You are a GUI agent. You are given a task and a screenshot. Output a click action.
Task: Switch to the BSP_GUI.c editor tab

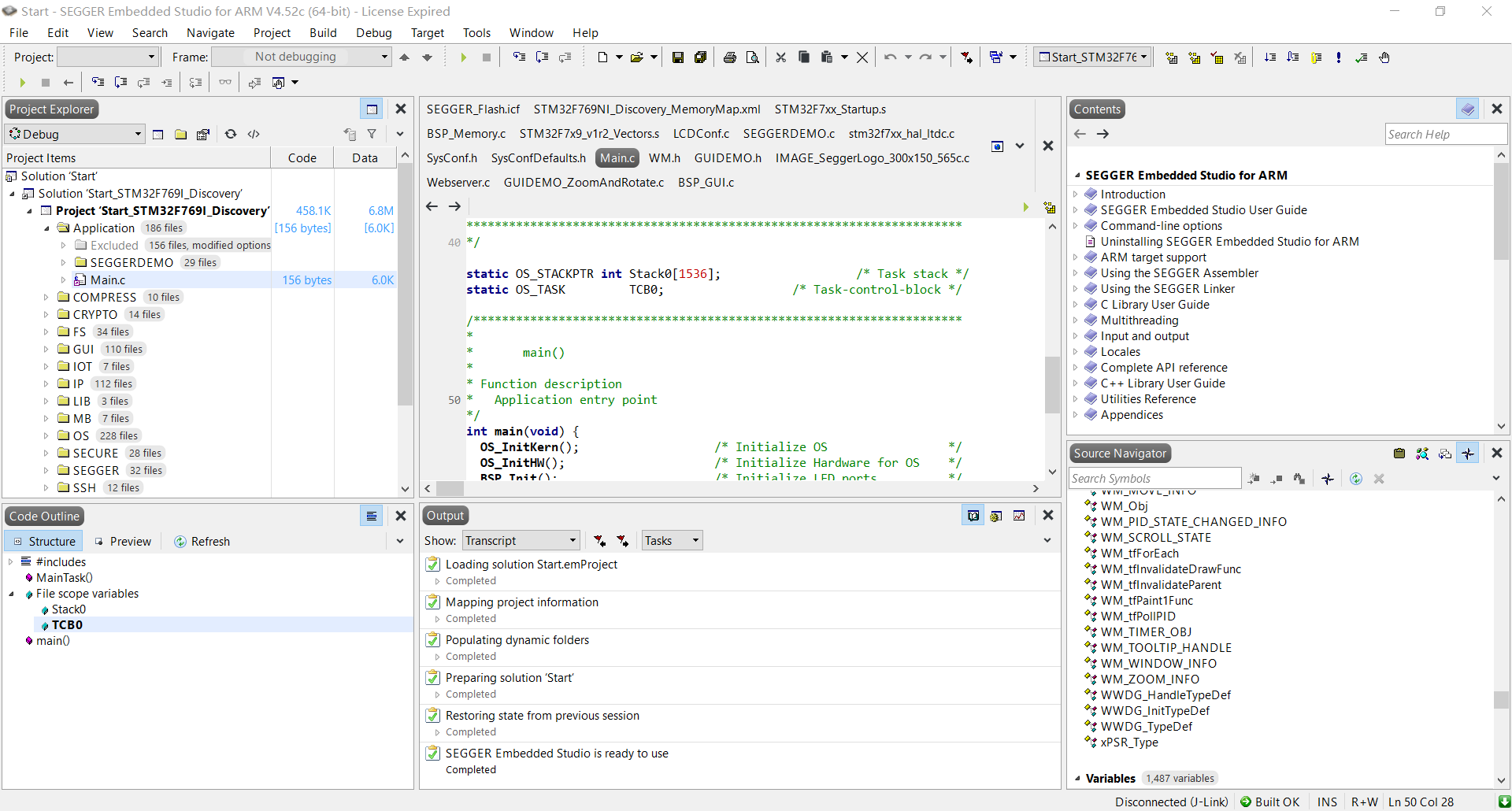point(706,183)
